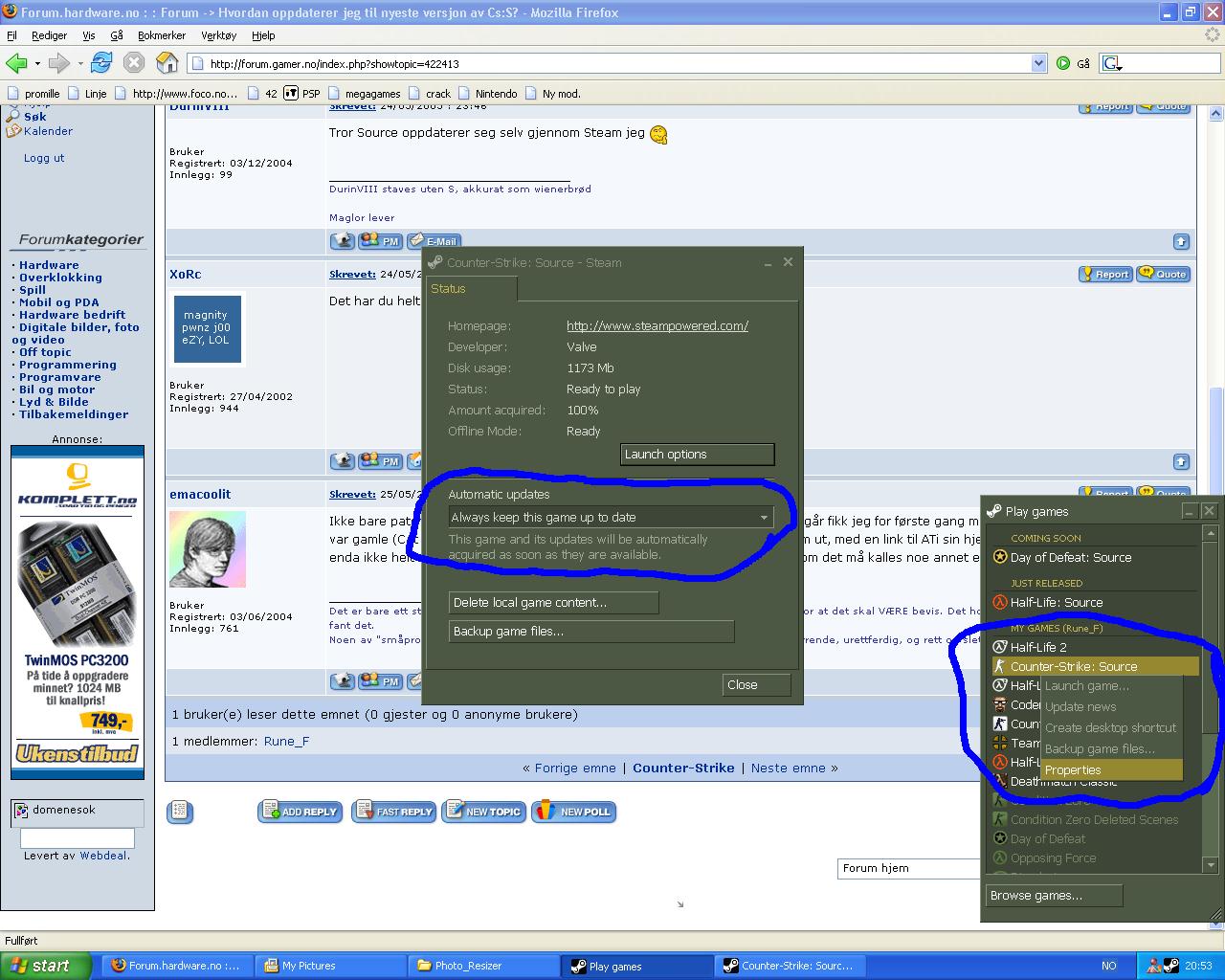This screenshot has height=980, width=1225.
Task: Click the Launch options button
Action: tap(697, 454)
